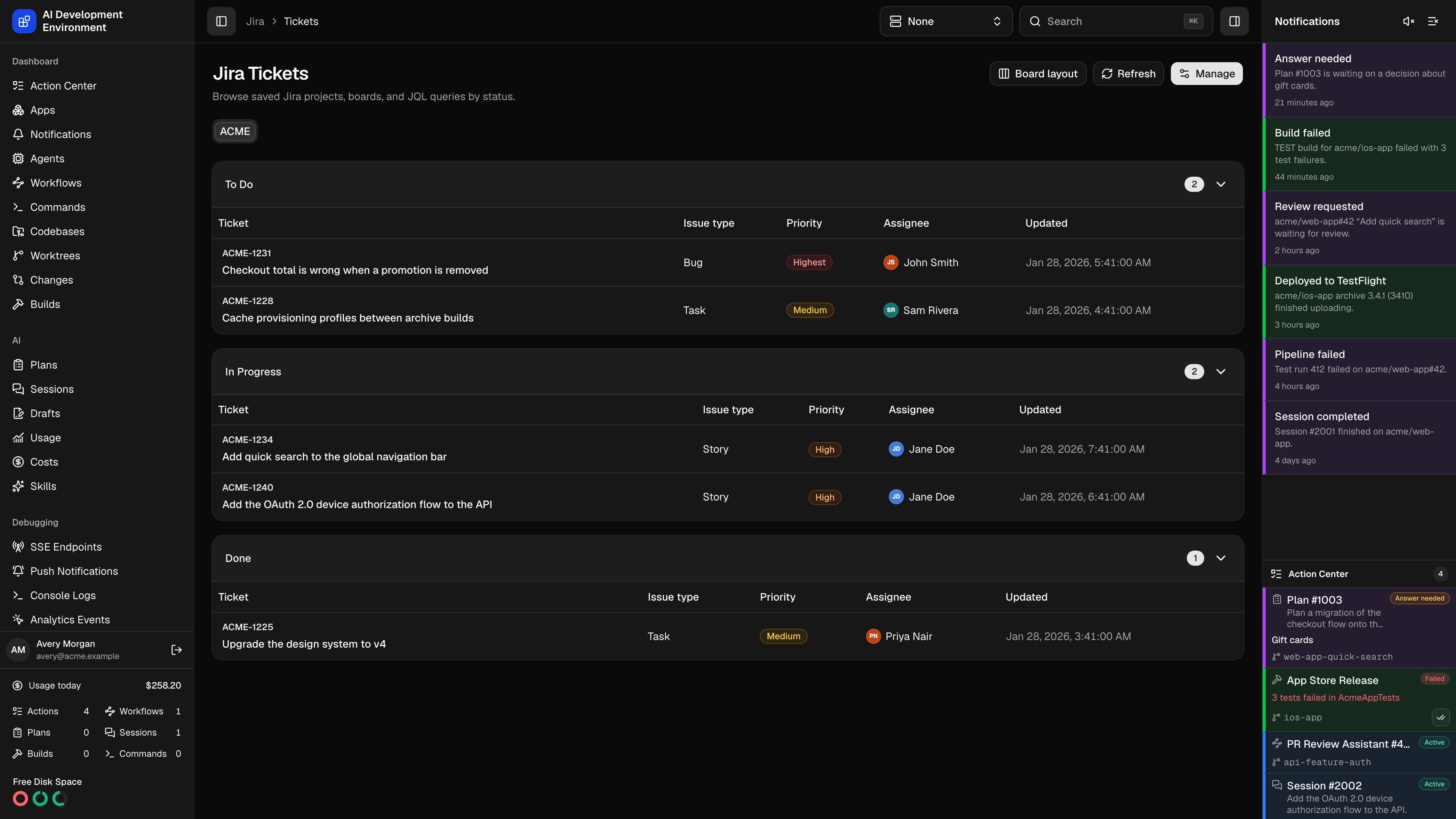Click the Plans clipboard icon in sidebar
The height and width of the screenshot is (819, 1456).
(18, 365)
